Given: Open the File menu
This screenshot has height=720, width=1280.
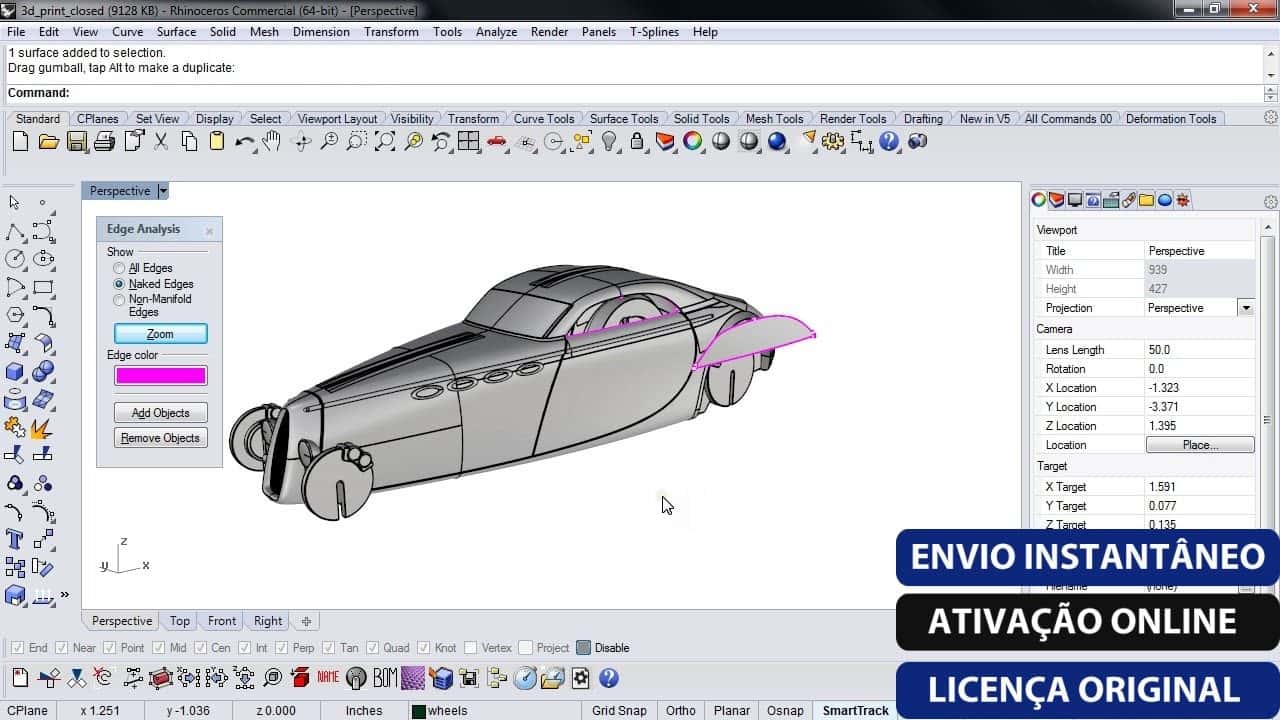Looking at the screenshot, I should [16, 32].
